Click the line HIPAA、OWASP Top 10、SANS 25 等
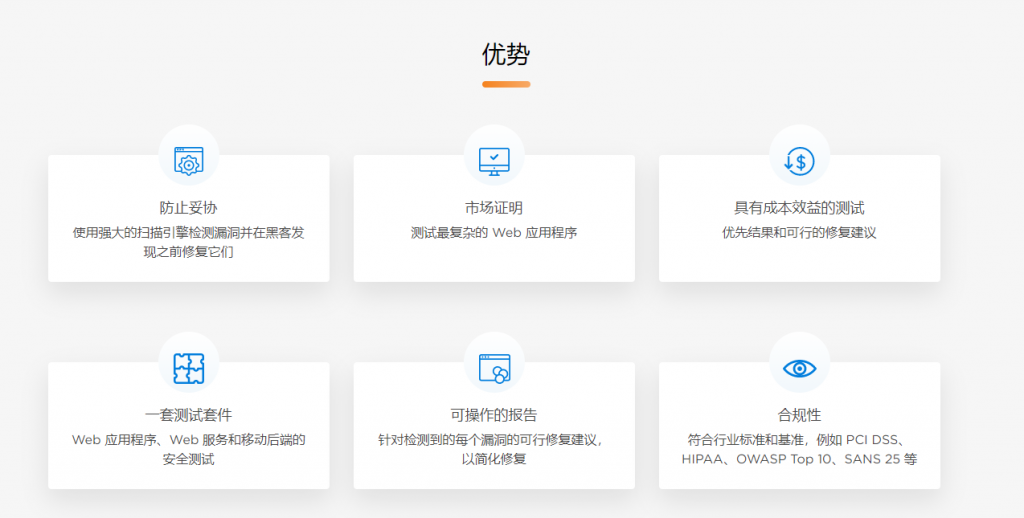 [799, 459]
